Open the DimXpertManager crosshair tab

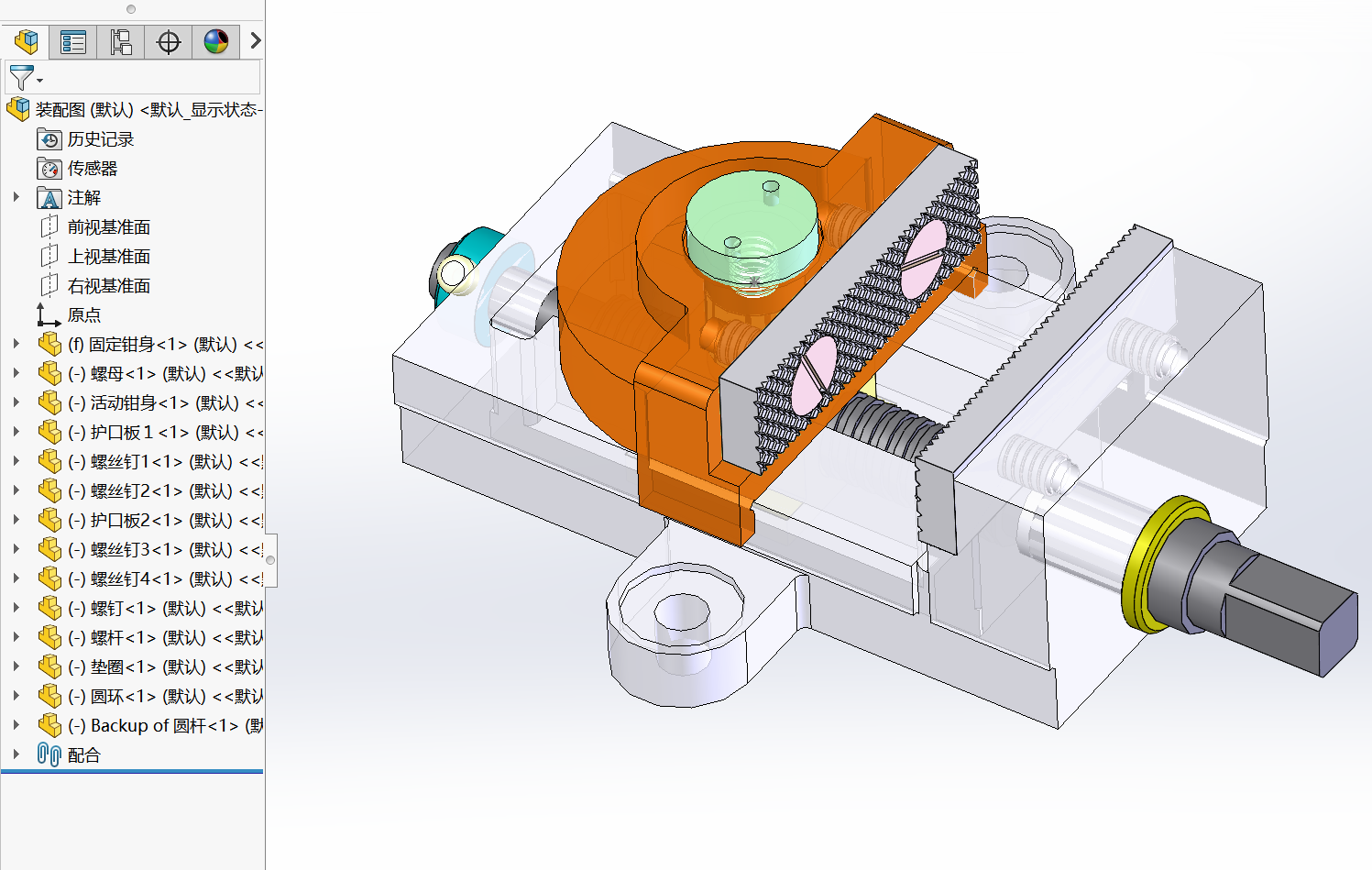tap(169, 41)
